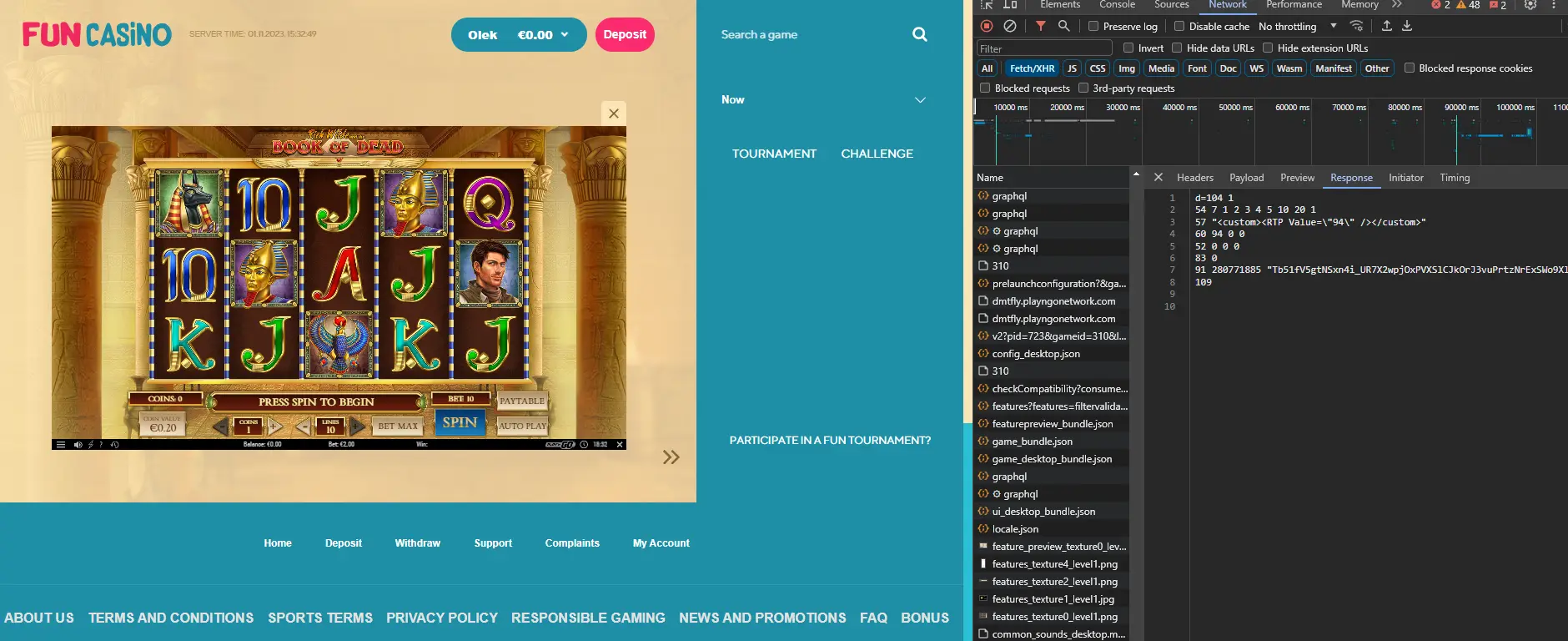The width and height of the screenshot is (1568, 641).
Task: Select the All filter type
Action: (988, 68)
